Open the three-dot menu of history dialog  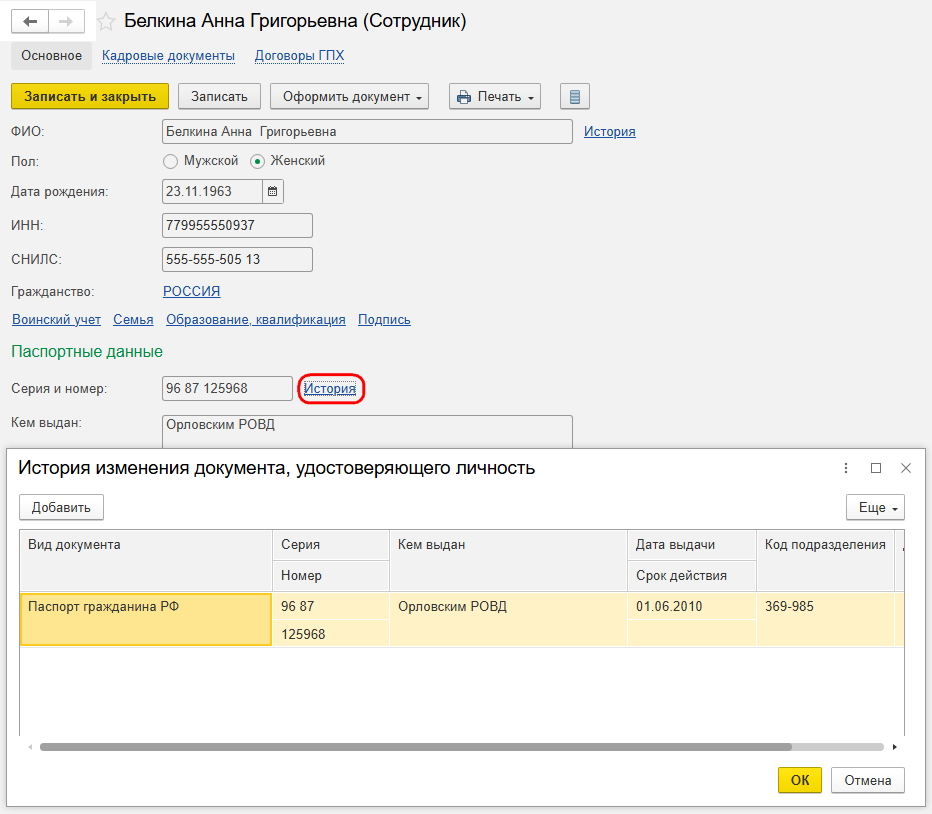[x=846, y=468]
